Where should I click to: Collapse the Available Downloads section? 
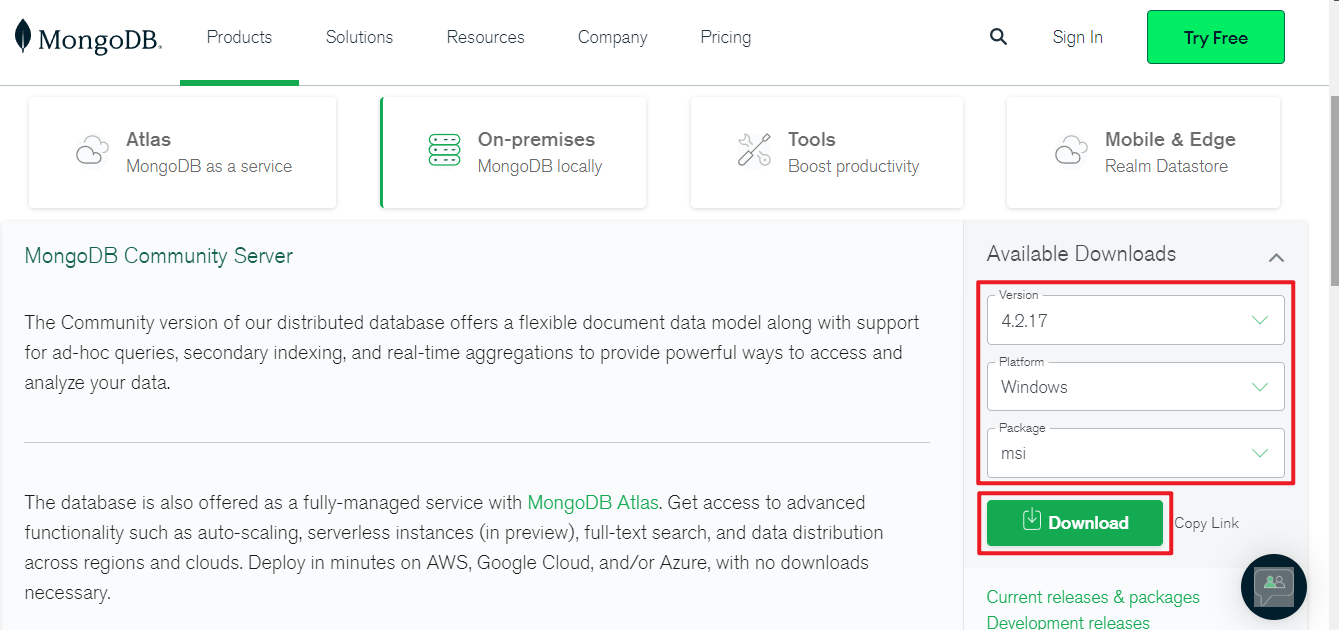click(x=1276, y=257)
